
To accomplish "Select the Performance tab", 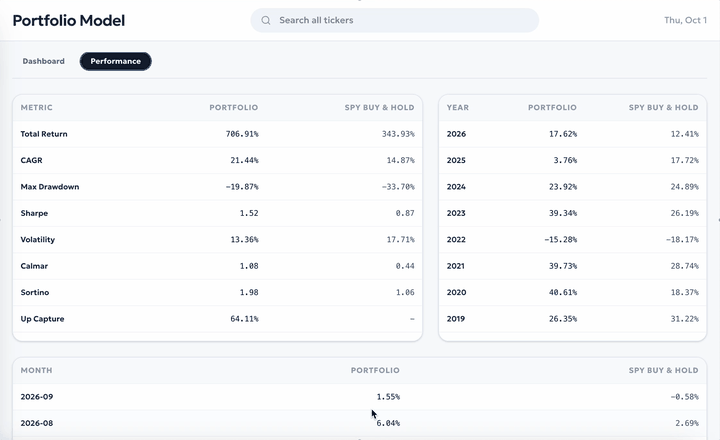I will point(115,61).
